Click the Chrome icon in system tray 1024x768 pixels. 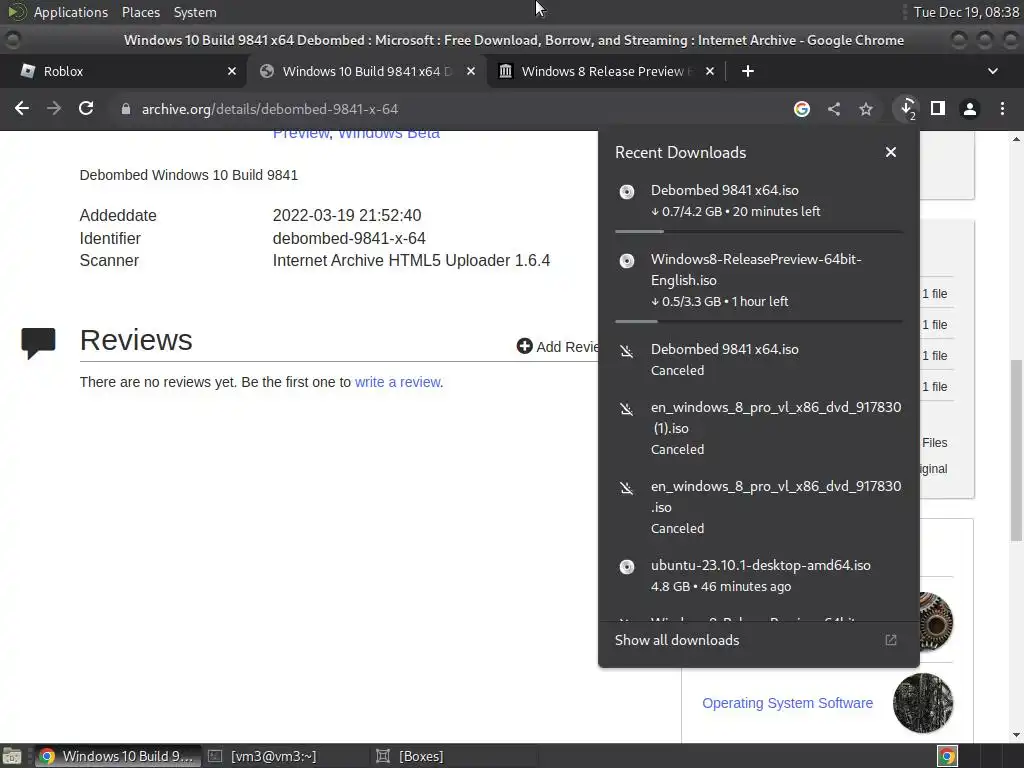[948, 756]
